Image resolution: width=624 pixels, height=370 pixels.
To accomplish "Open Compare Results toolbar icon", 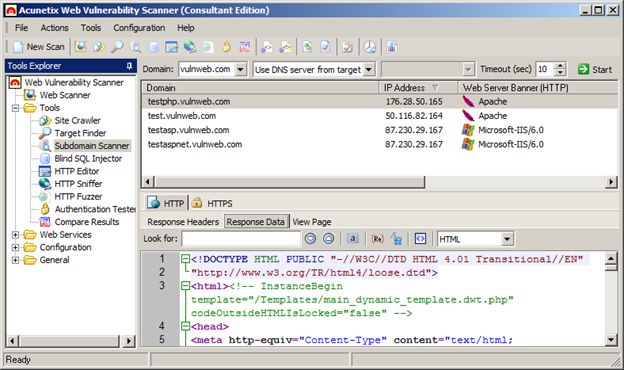I will pyautogui.click(x=245, y=47).
